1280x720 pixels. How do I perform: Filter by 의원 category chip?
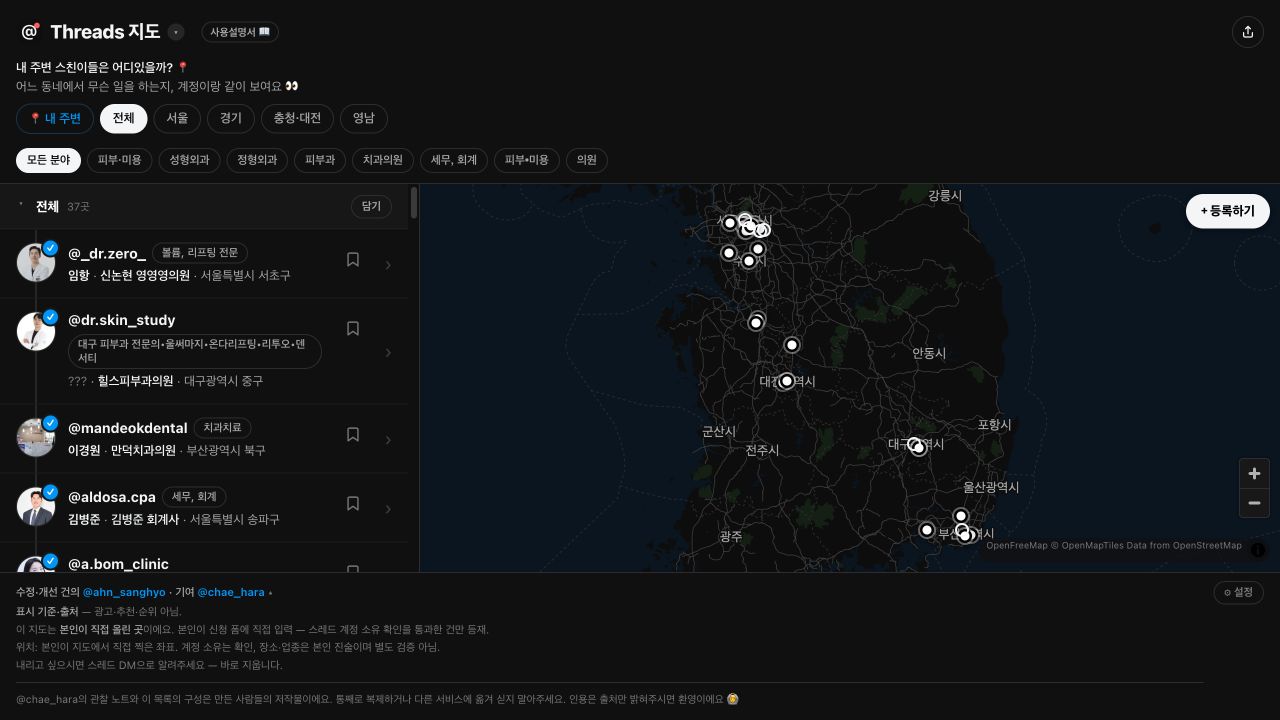587,160
